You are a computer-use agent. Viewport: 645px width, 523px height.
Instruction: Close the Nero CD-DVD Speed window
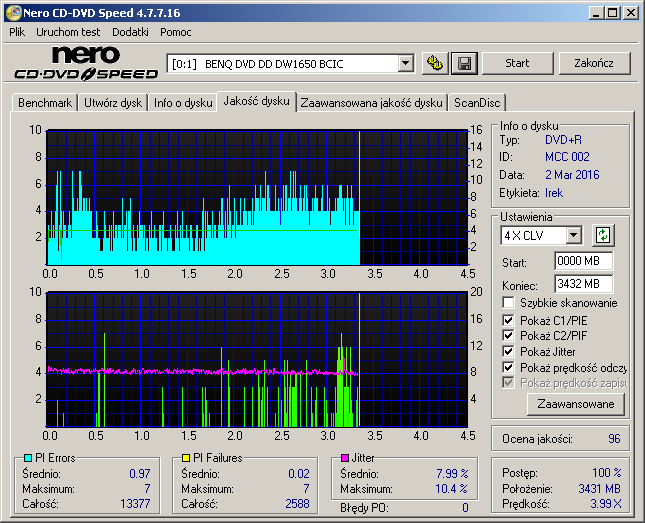click(x=631, y=13)
